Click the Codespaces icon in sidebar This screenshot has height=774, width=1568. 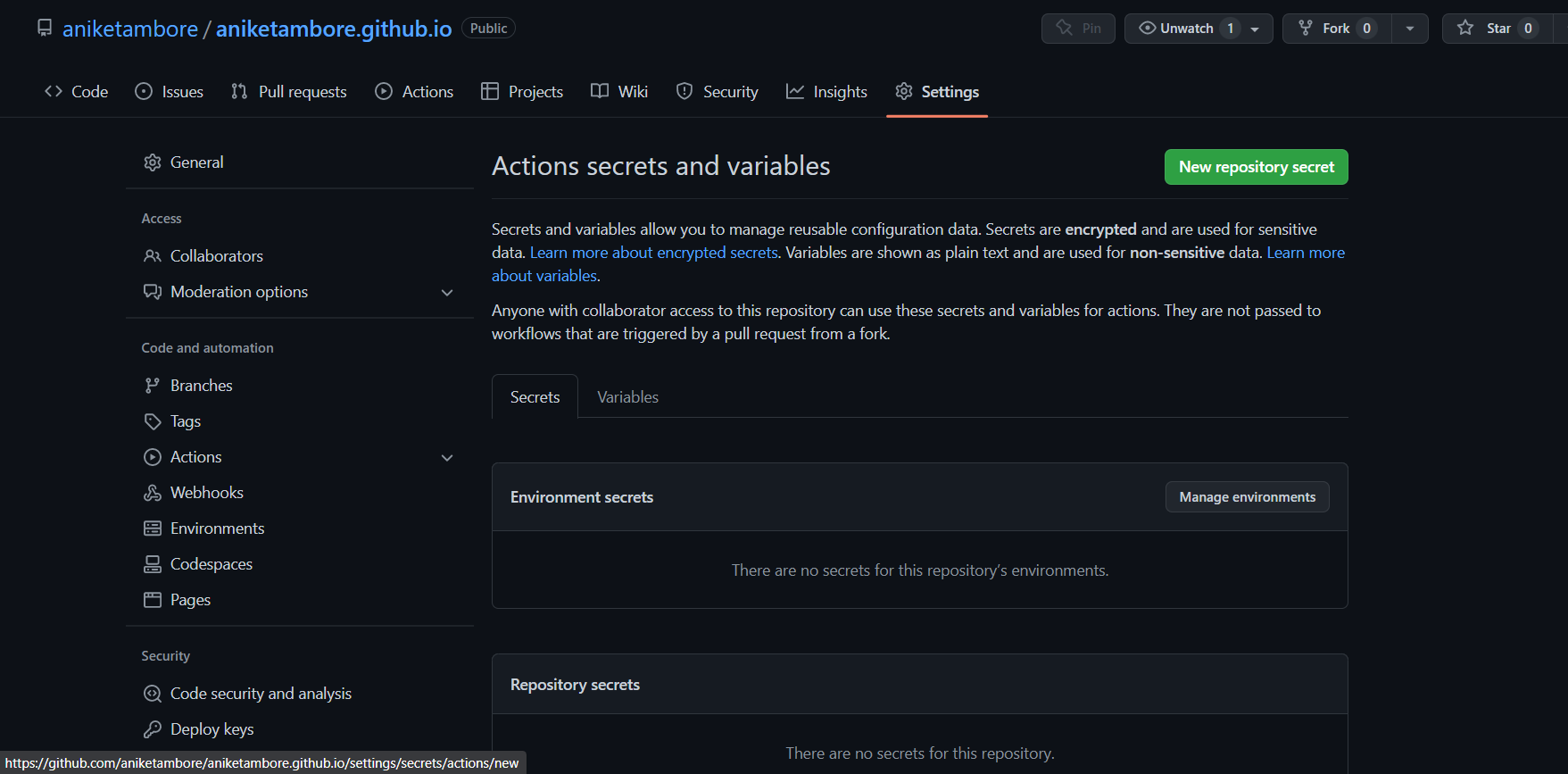(x=153, y=564)
